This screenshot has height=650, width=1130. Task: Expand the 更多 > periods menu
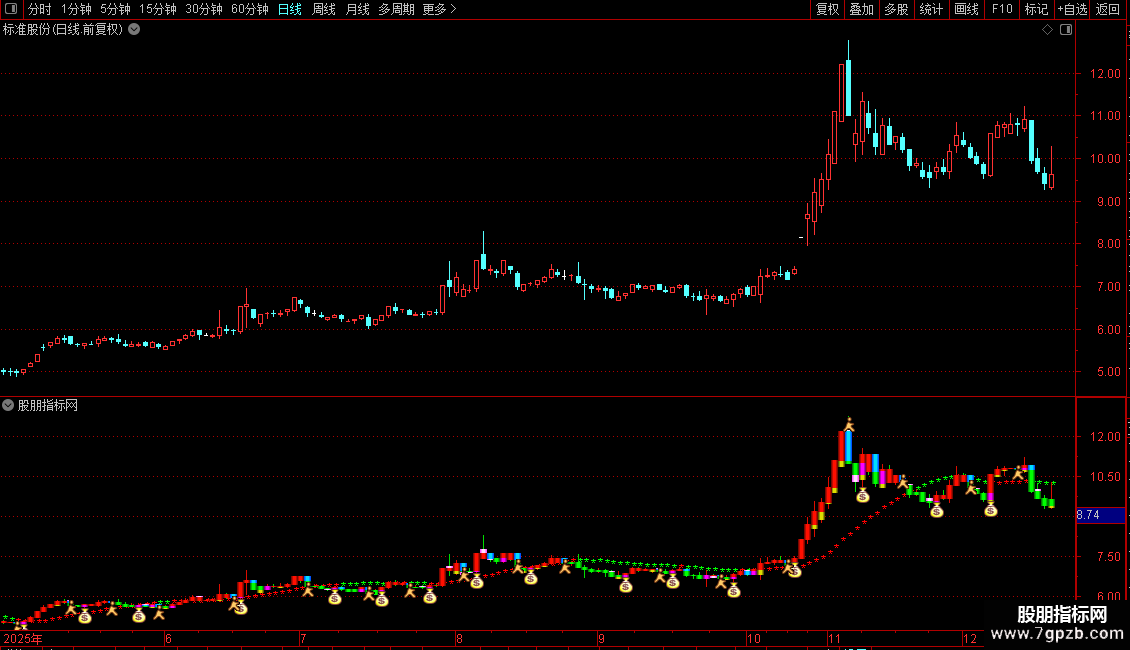(440, 9)
